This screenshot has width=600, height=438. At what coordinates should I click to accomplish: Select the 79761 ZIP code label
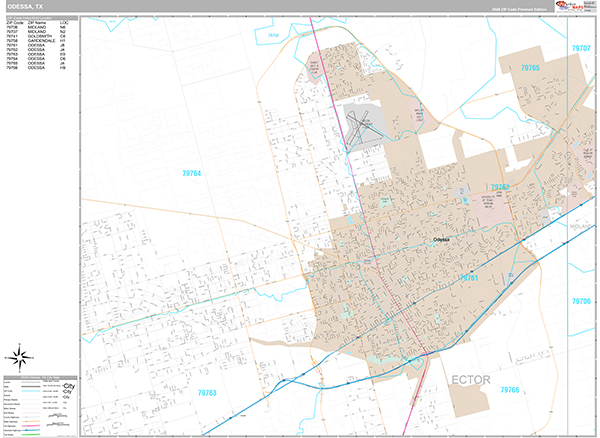(469, 278)
